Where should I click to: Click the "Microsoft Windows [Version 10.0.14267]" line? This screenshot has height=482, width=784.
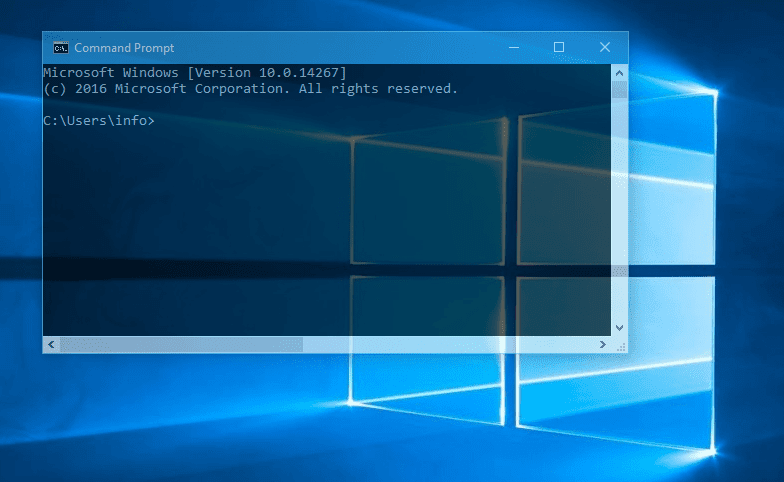point(194,72)
